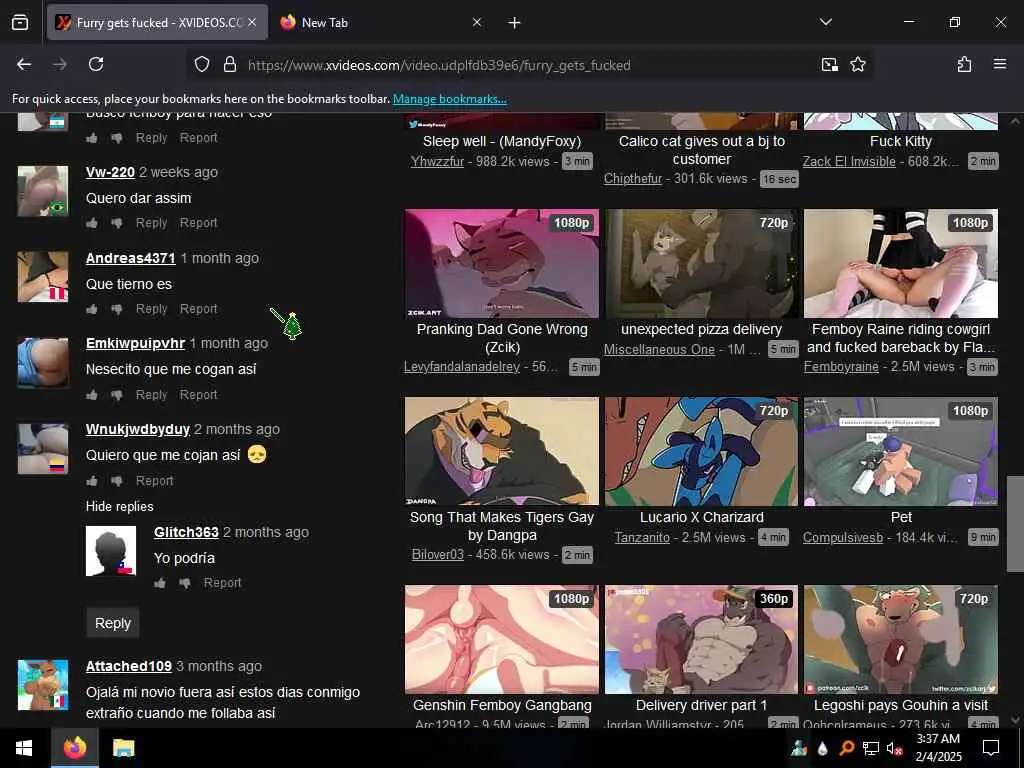Open the Extensions puzzle icon

pos(964,64)
